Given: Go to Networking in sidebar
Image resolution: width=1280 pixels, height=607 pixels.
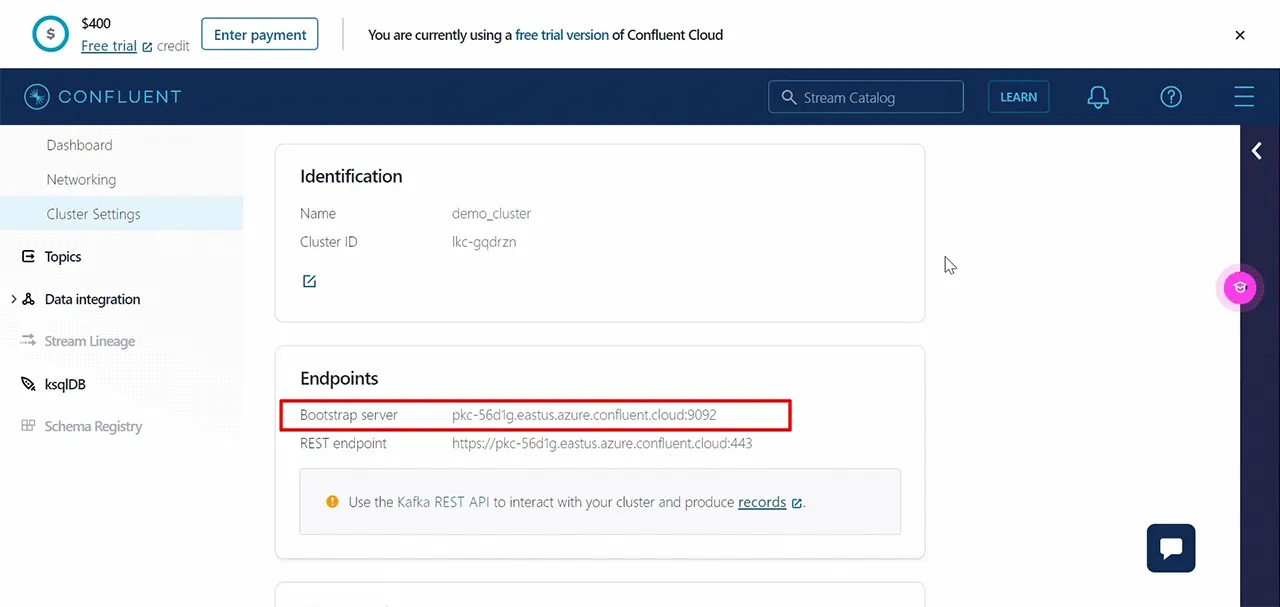Looking at the screenshot, I should coord(81,180).
